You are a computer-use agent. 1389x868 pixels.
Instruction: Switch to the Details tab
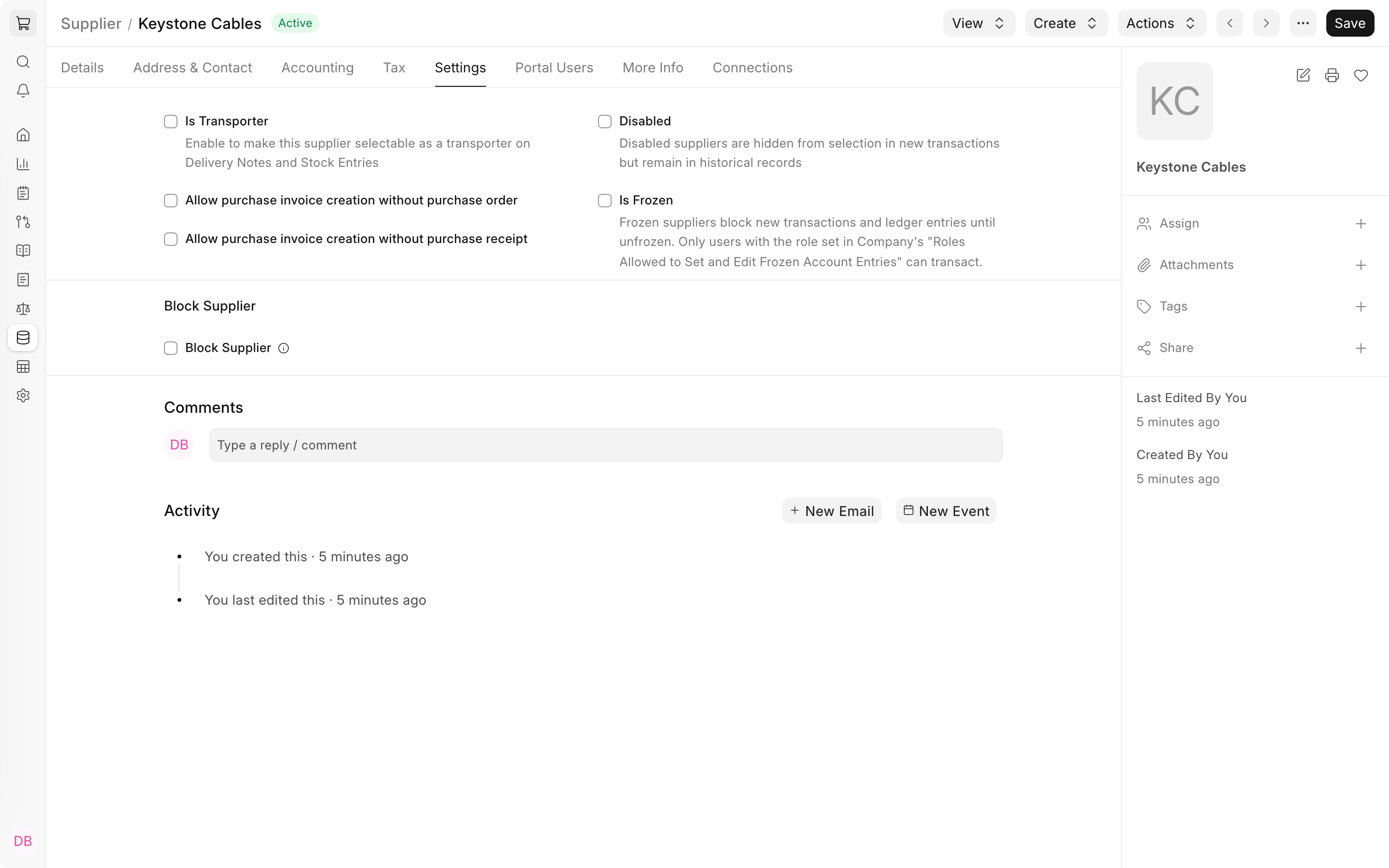[82, 68]
